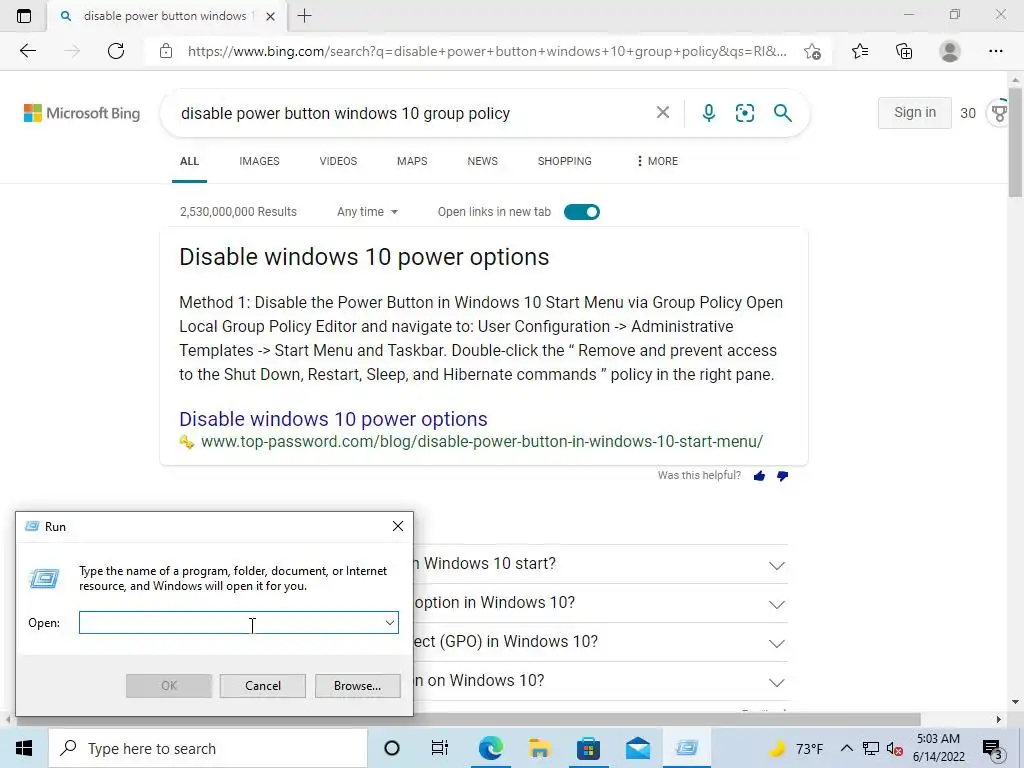Open the top-password.com URL link
This screenshot has width=1024, height=768.
(482, 441)
